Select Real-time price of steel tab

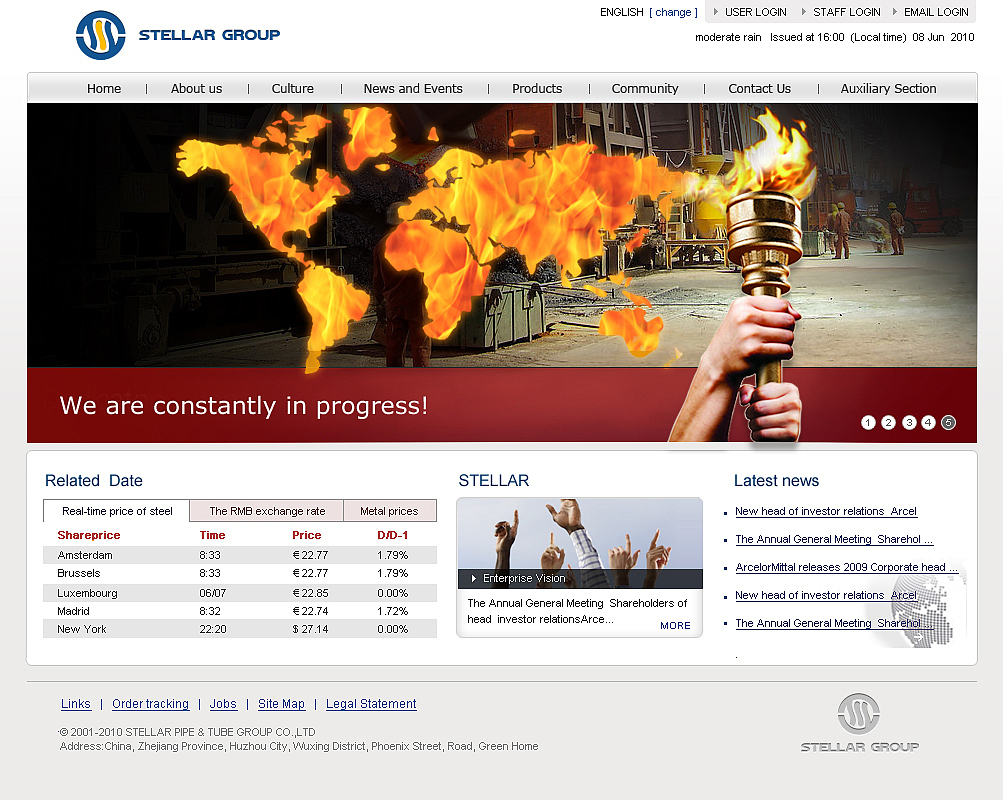[x=116, y=511]
